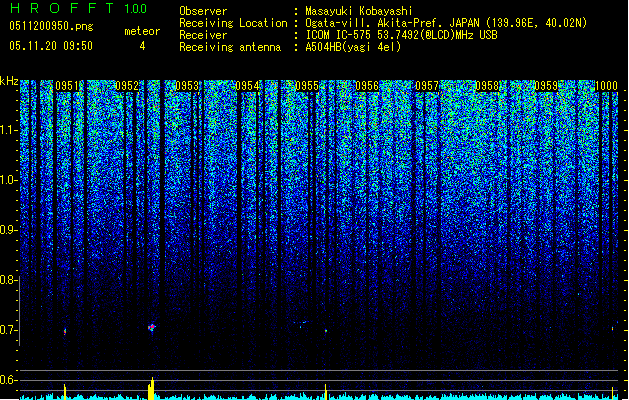
Task: Click the 1.0 frequency axis label
Action: pos(8,181)
